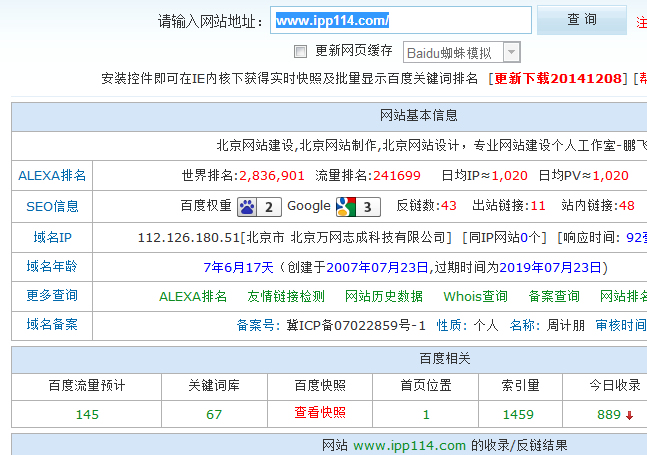Open the Baidu蜘蛛模拟 dropdown

(x=461, y=52)
